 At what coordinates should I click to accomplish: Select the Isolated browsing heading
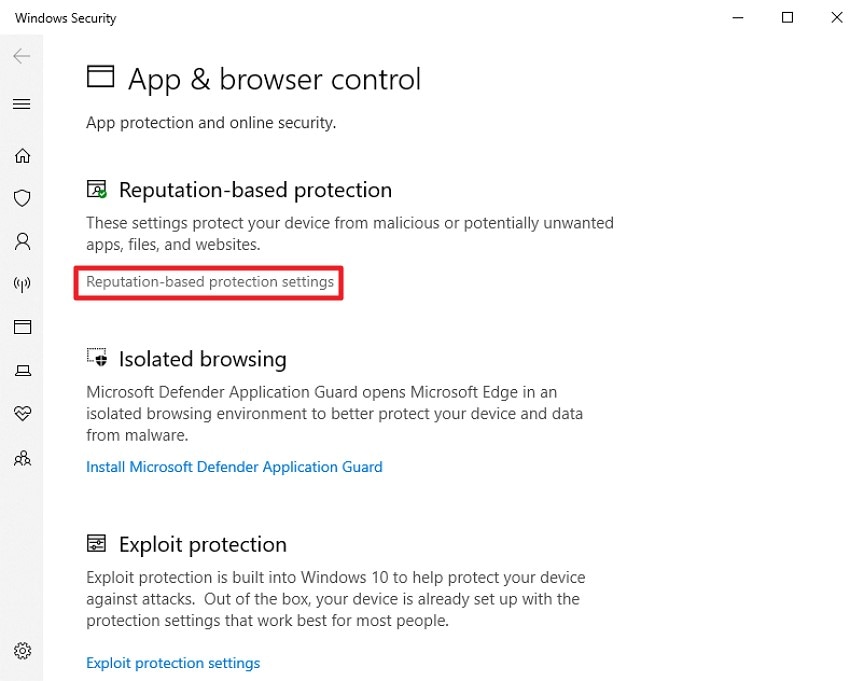click(202, 358)
